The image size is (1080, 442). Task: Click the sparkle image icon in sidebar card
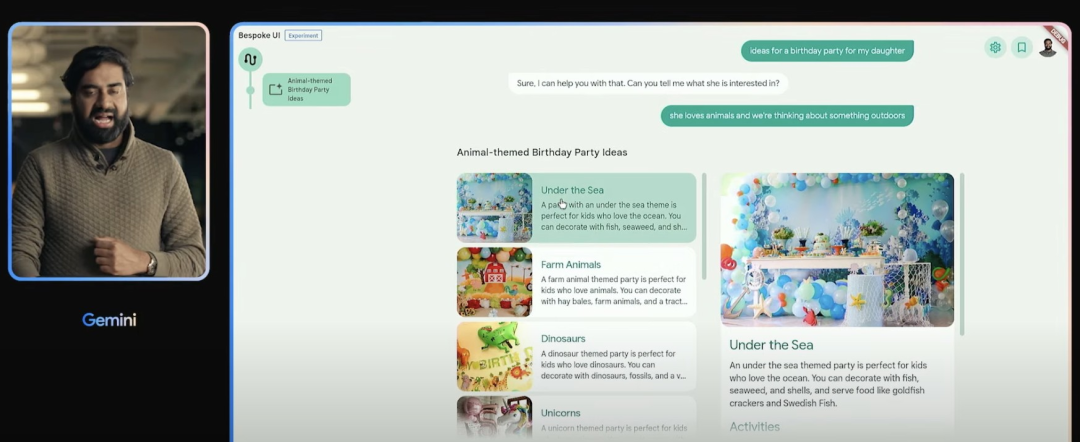276,90
